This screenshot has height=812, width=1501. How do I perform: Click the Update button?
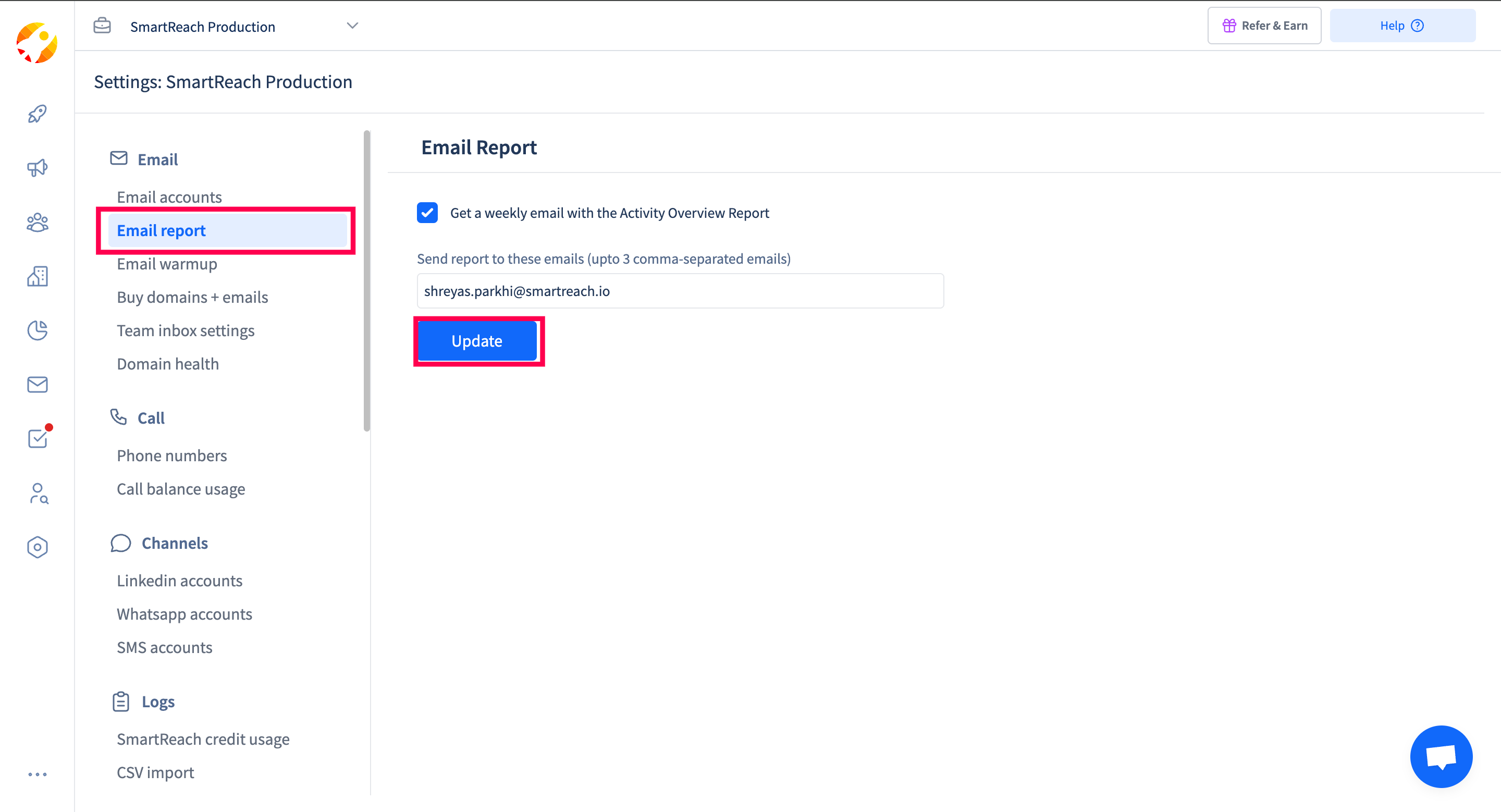[477, 341]
